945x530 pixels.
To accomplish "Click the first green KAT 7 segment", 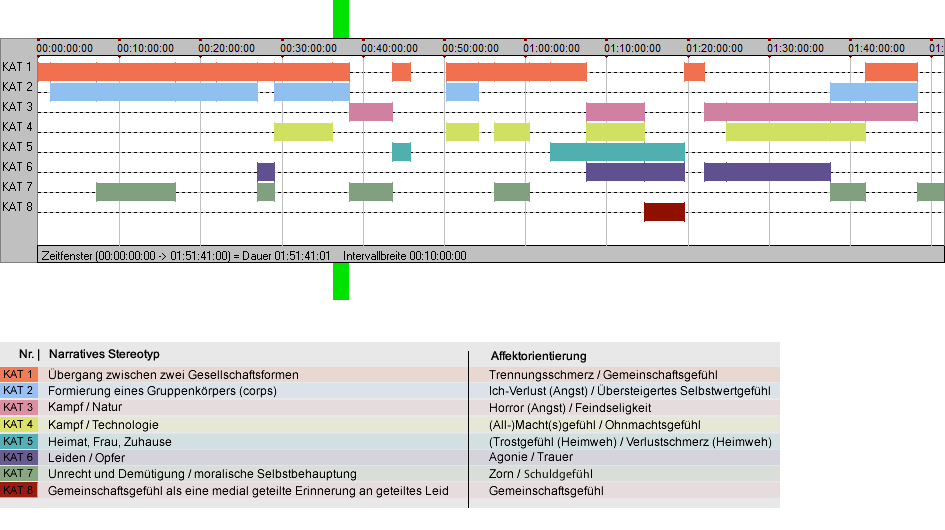I will [136, 192].
